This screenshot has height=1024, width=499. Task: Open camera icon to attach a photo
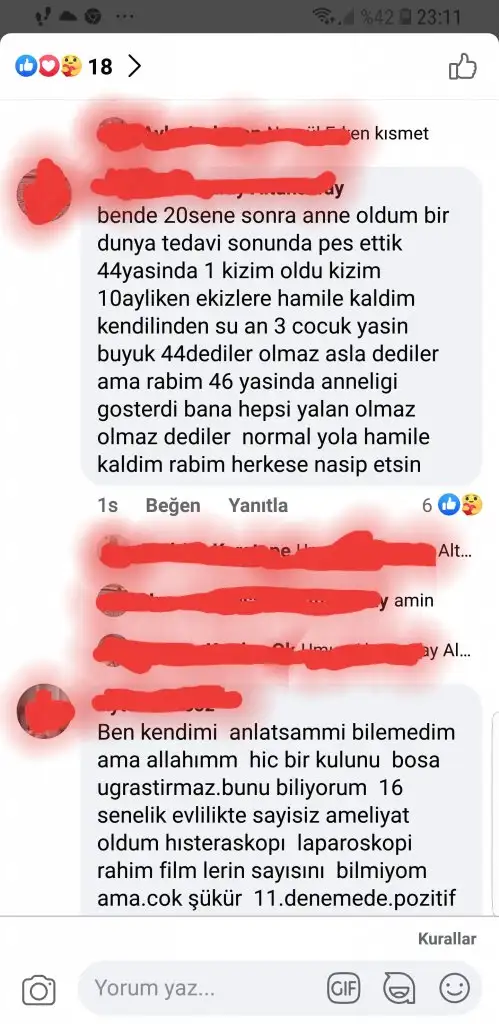tap(39, 990)
